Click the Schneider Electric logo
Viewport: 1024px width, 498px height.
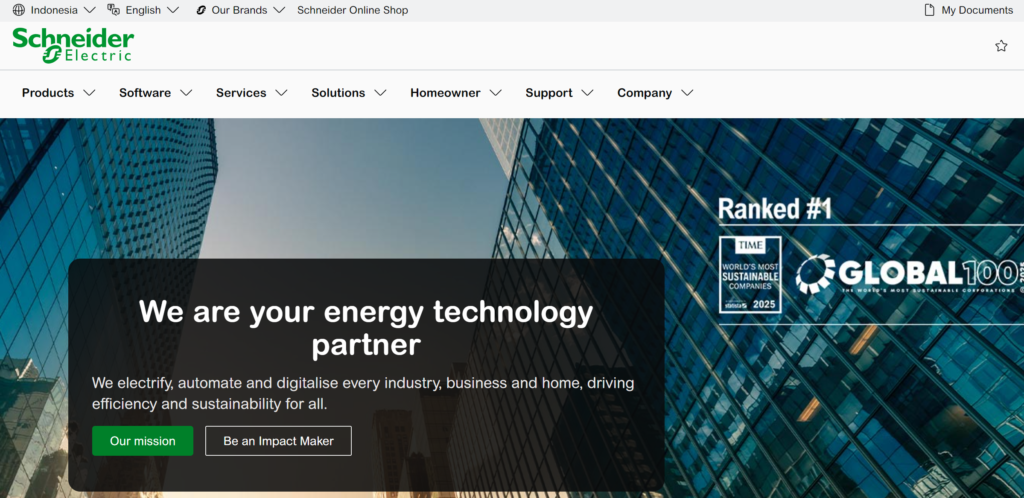coord(73,45)
